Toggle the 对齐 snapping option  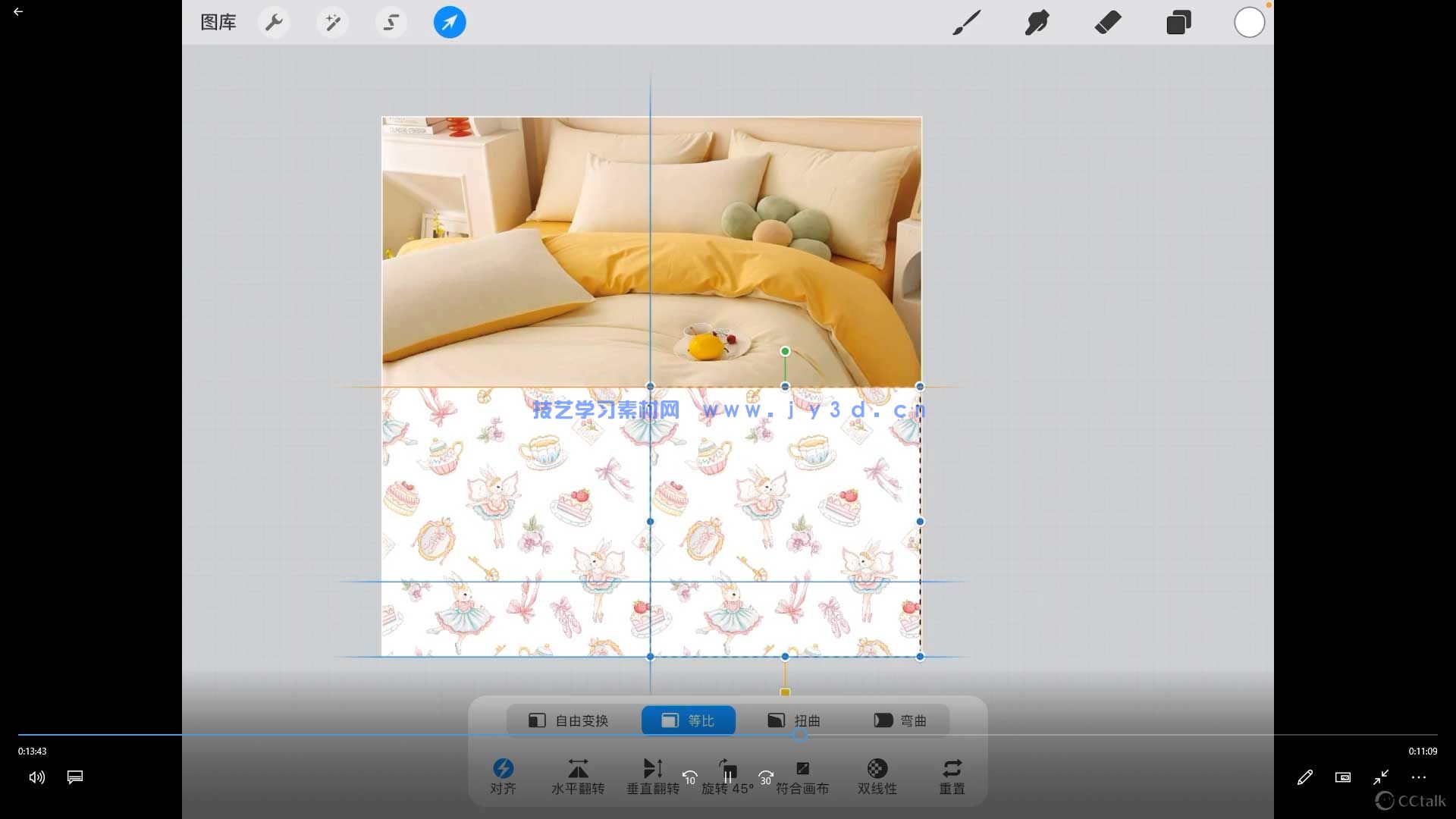tap(503, 776)
